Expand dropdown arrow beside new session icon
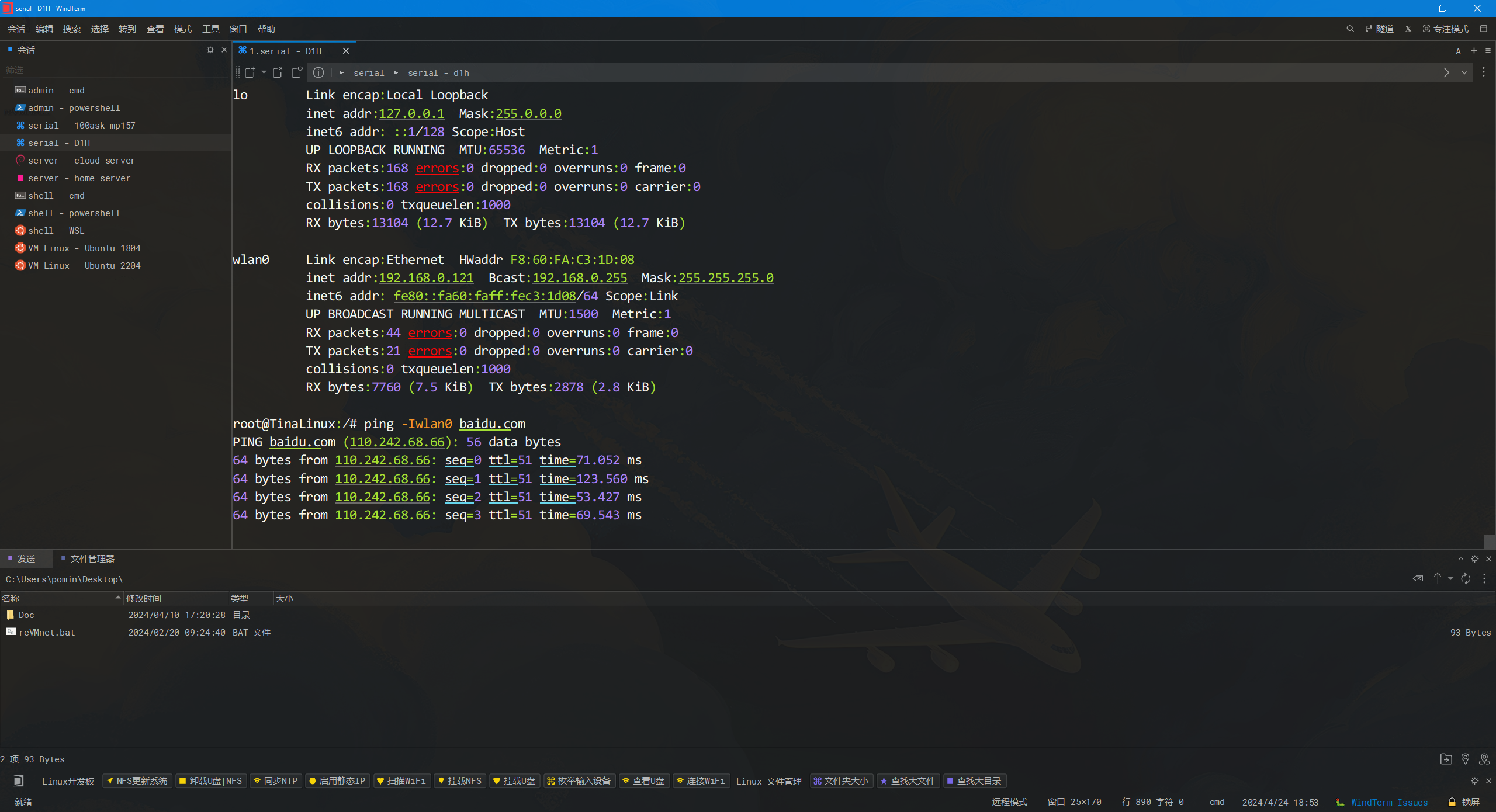Screen dimensions: 1496x812 264,72
